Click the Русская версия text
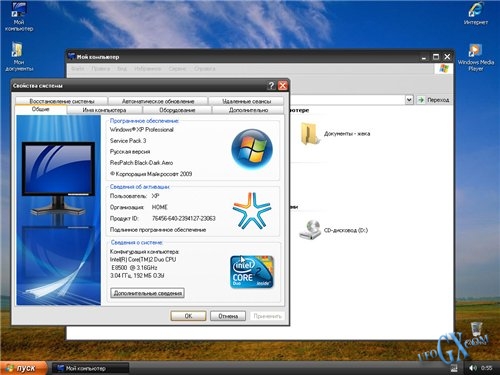This screenshot has height=375, width=500. [130, 152]
